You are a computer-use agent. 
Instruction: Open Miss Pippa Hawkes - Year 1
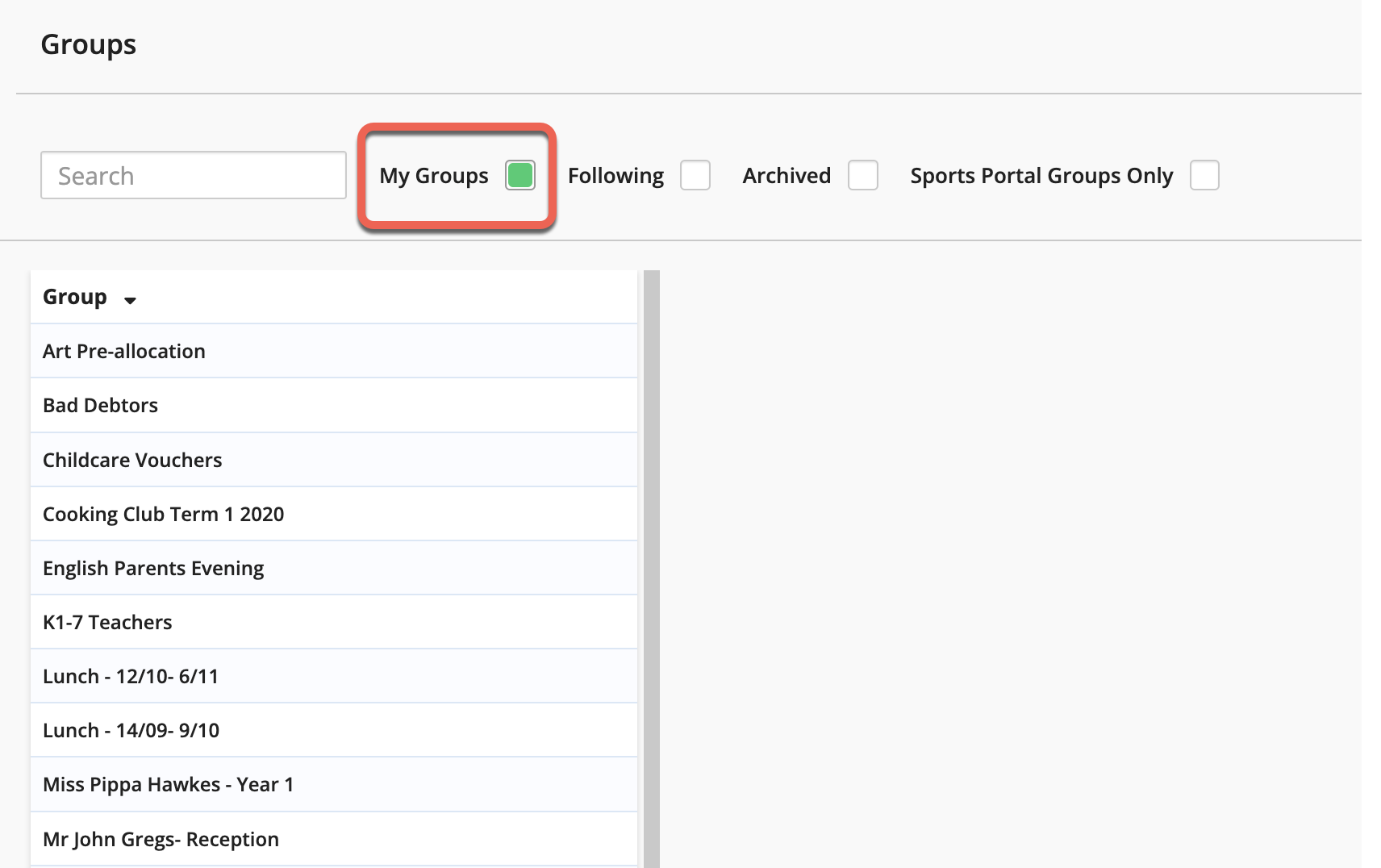[334, 784]
